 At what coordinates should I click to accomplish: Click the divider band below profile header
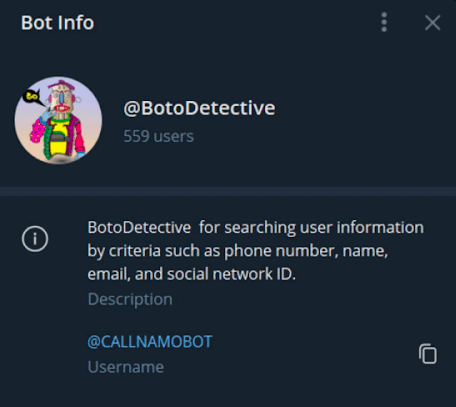click(x=228, y=191)
